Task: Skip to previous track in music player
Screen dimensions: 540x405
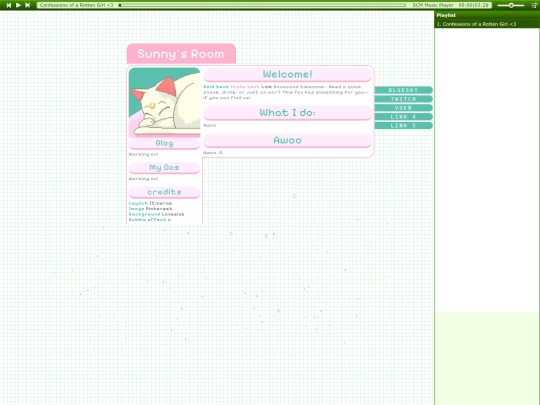Action: click(x=9, y=5)
